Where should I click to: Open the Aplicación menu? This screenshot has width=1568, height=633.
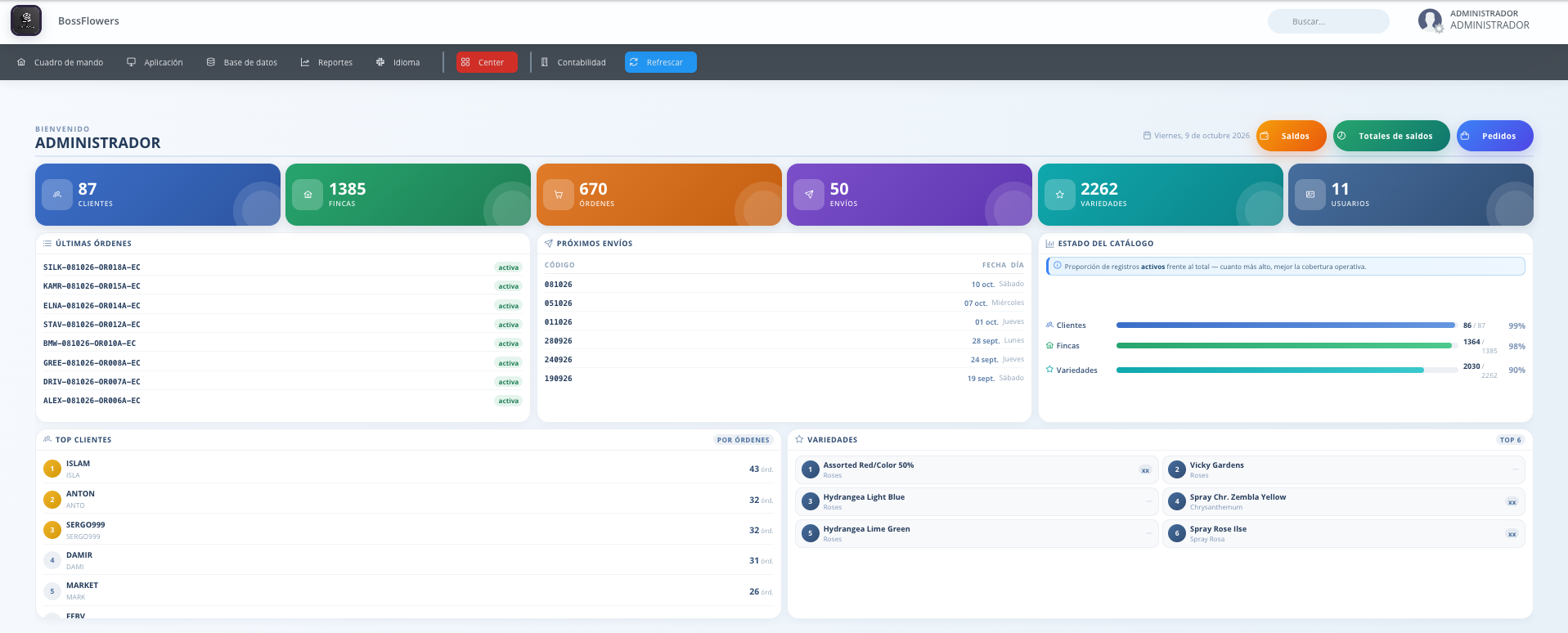tap(155, 62)
